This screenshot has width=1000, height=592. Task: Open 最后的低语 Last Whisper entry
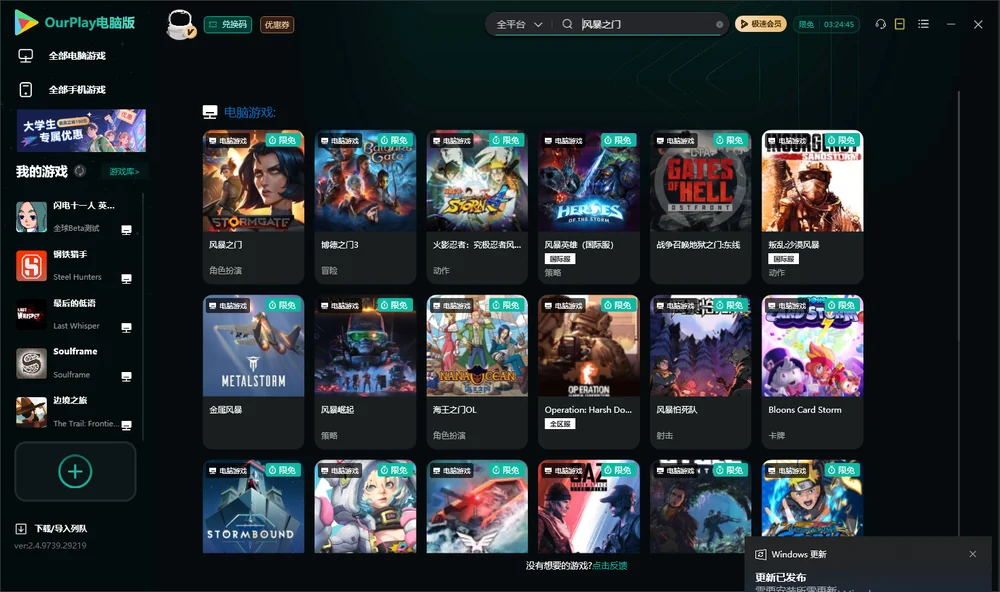tap(75, 314)
